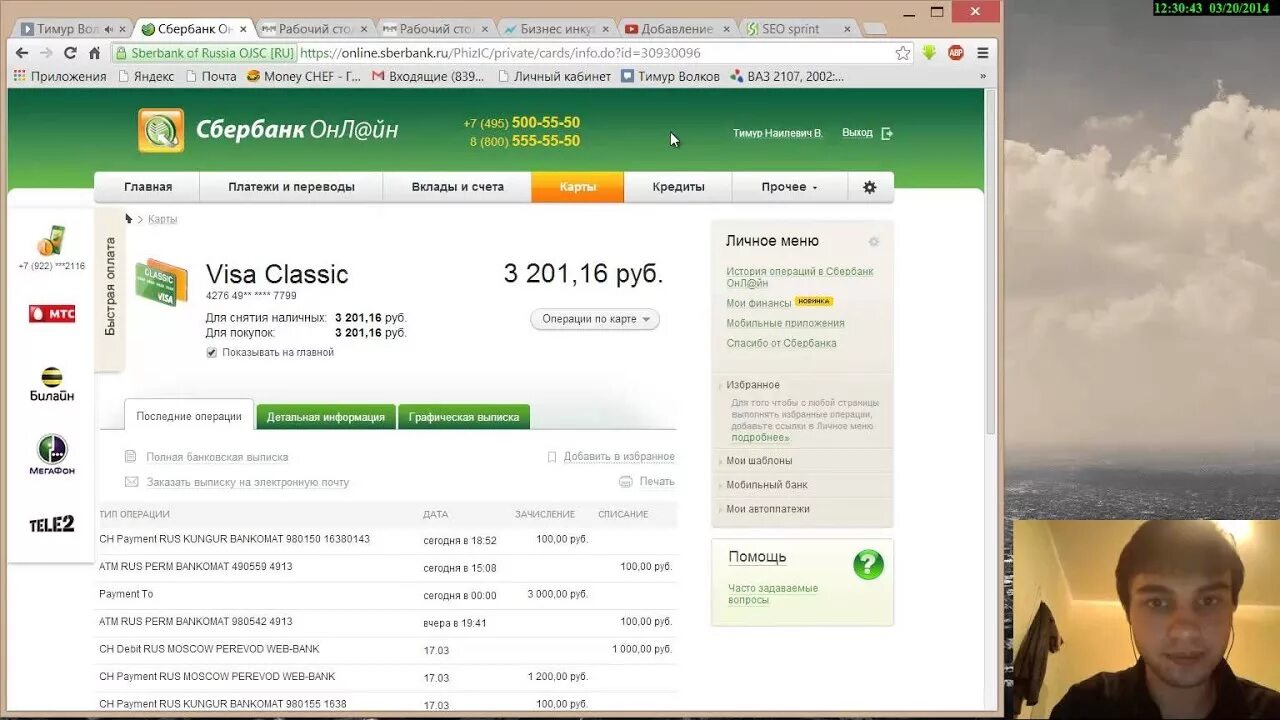The image size is (1280, 720).
Task: Open the Кредиты menu item
Action: point(679,187)
